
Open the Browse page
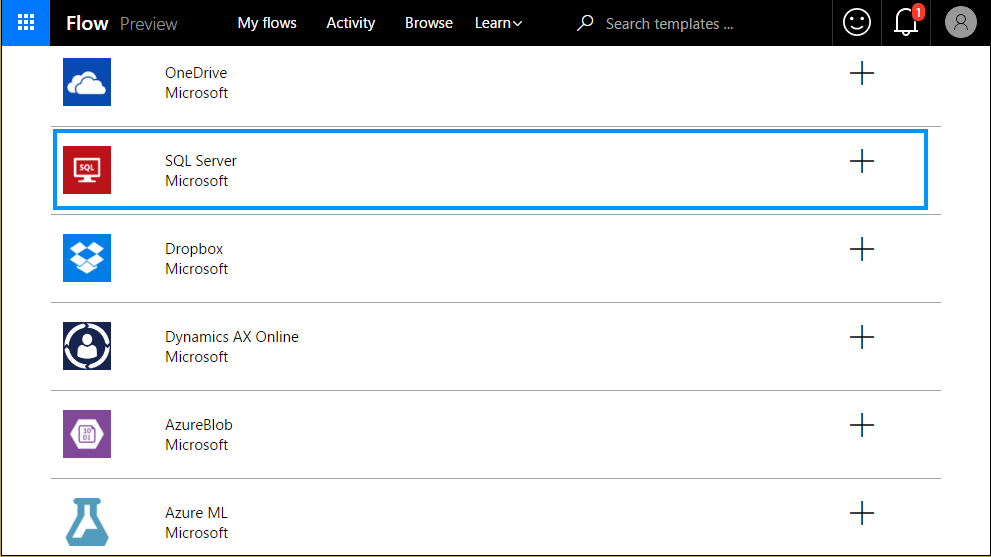tap(429, 23)
